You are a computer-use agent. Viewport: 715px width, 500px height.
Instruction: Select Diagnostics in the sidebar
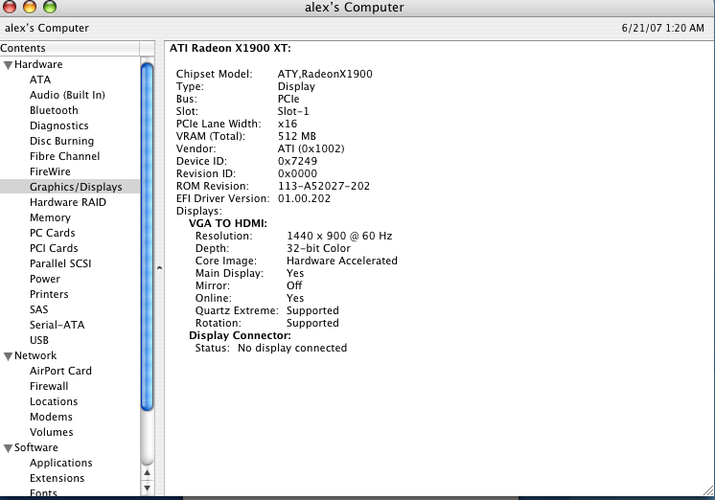tap(59, 126)
